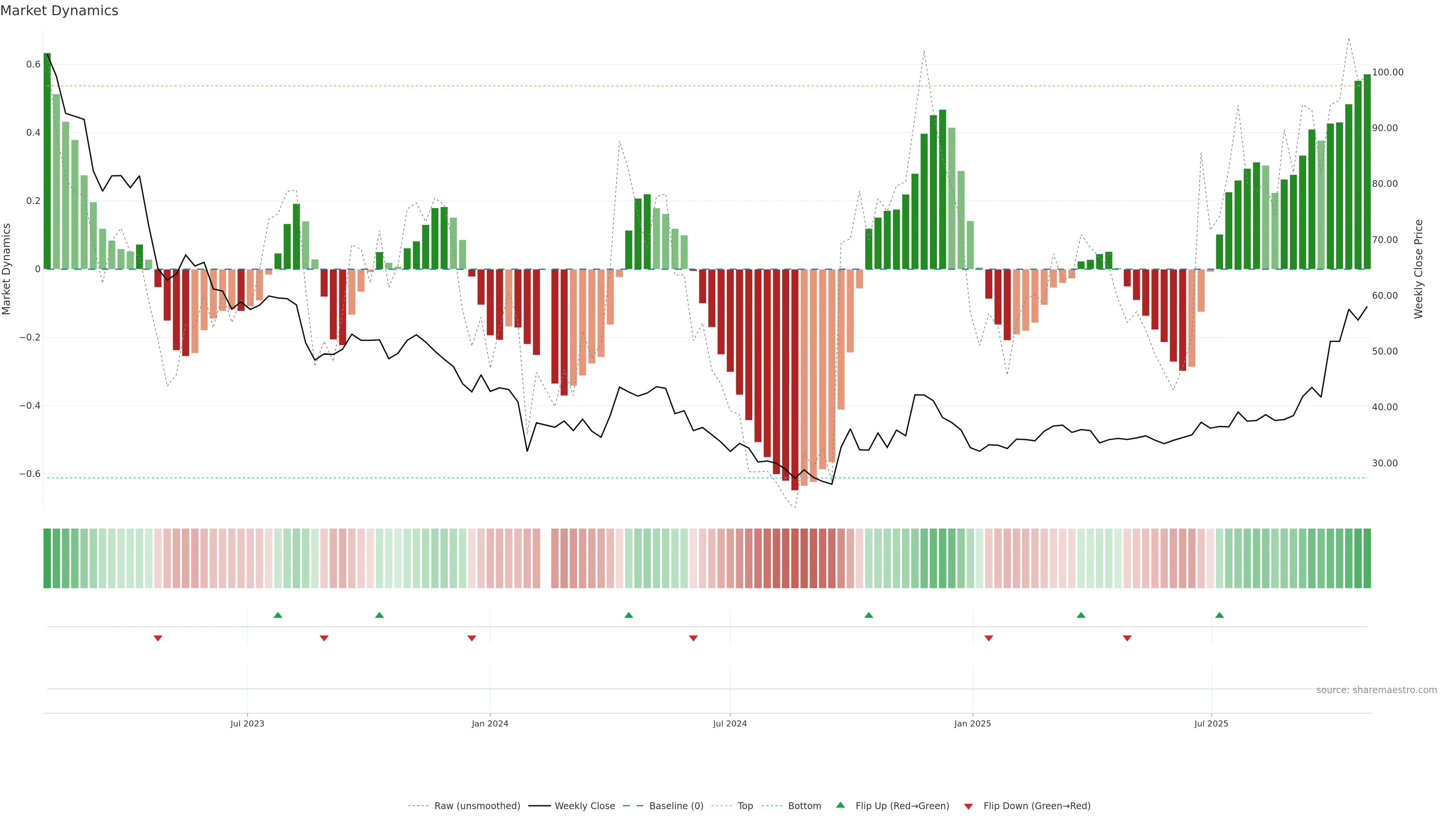Viewport: 1456px width, 819px height.
Task: Click the Flip Down triangle legend icon
Action: pyautogui.click(x=968, y=806)
